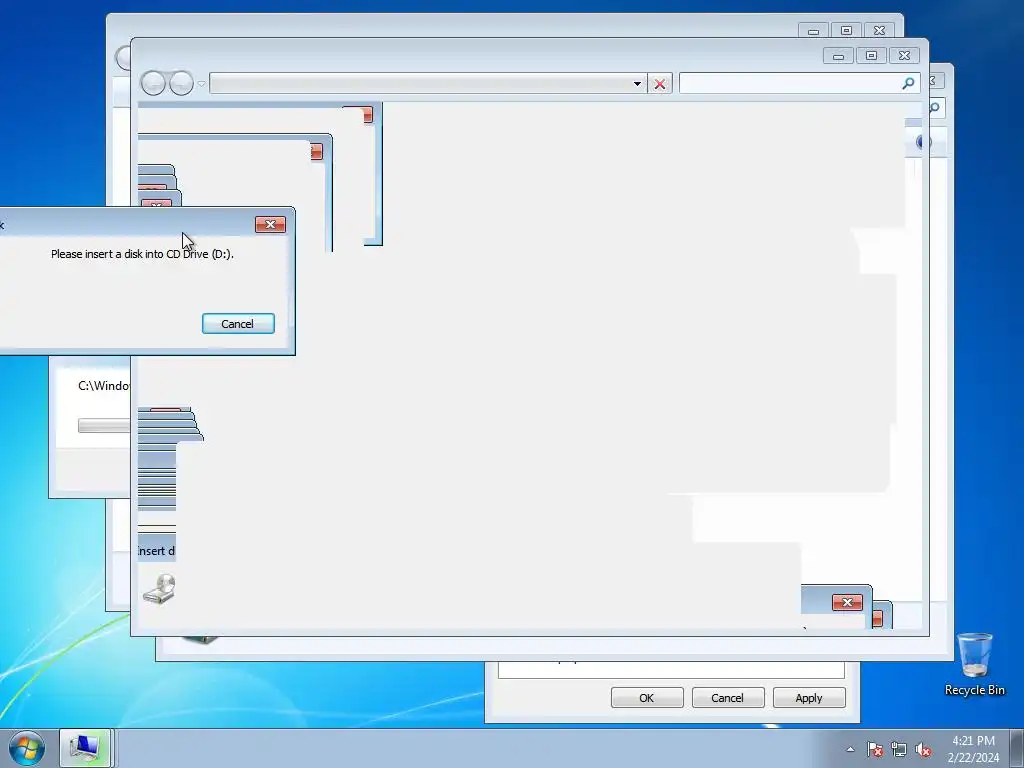Viewport: 1024px width, 768px height.
Task: Open the Windows Start menu
Action: click(x=26, y=748)
